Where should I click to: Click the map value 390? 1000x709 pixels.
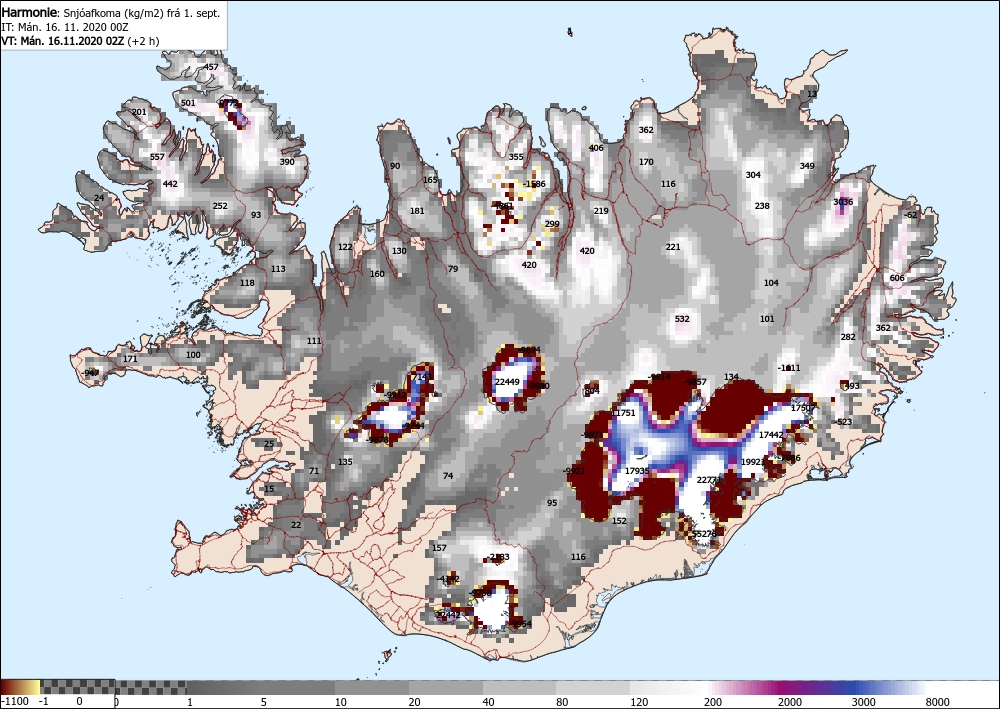(x=287, y=161)
